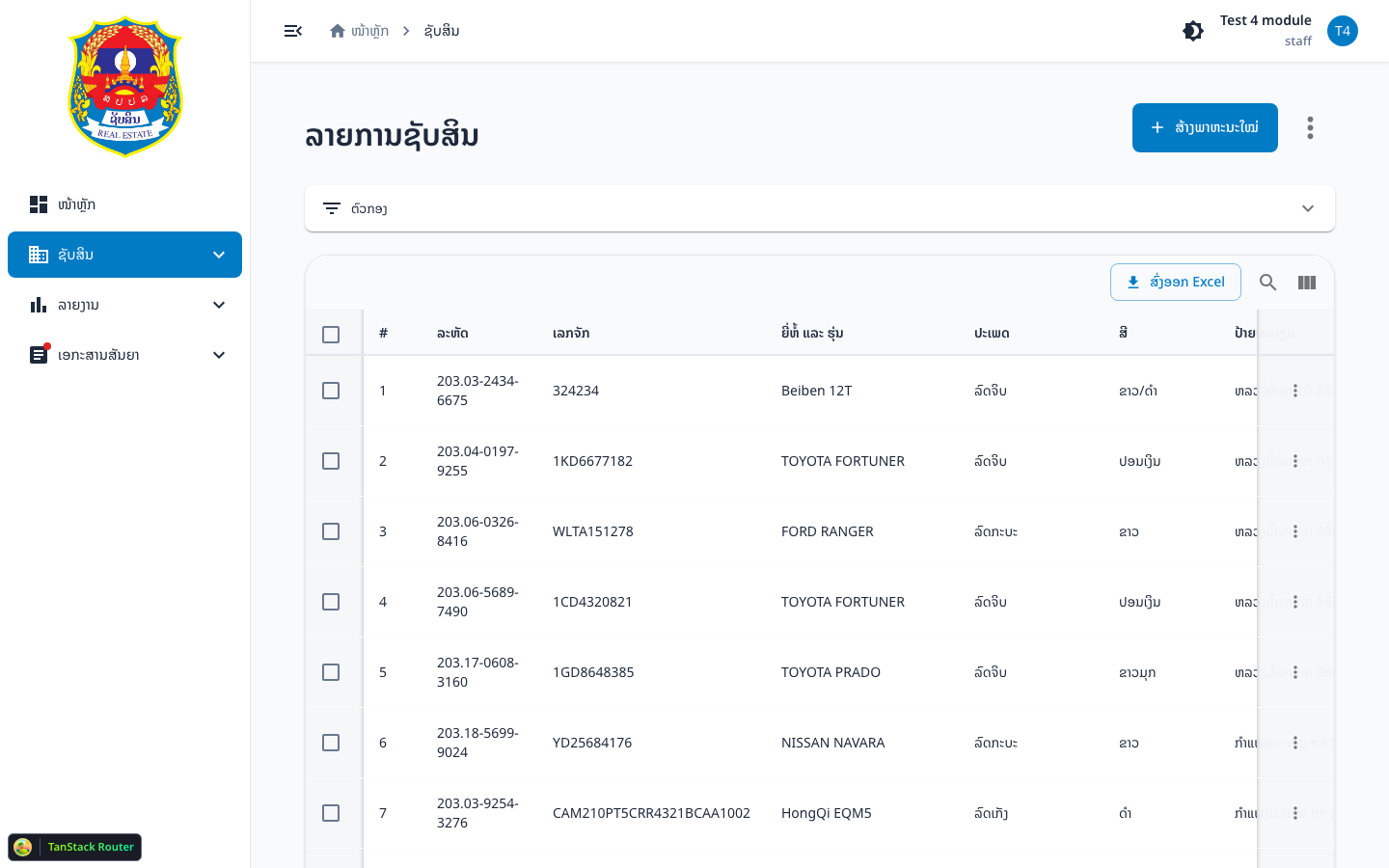Open the page options three-dot menu

tap(1310, 128)
